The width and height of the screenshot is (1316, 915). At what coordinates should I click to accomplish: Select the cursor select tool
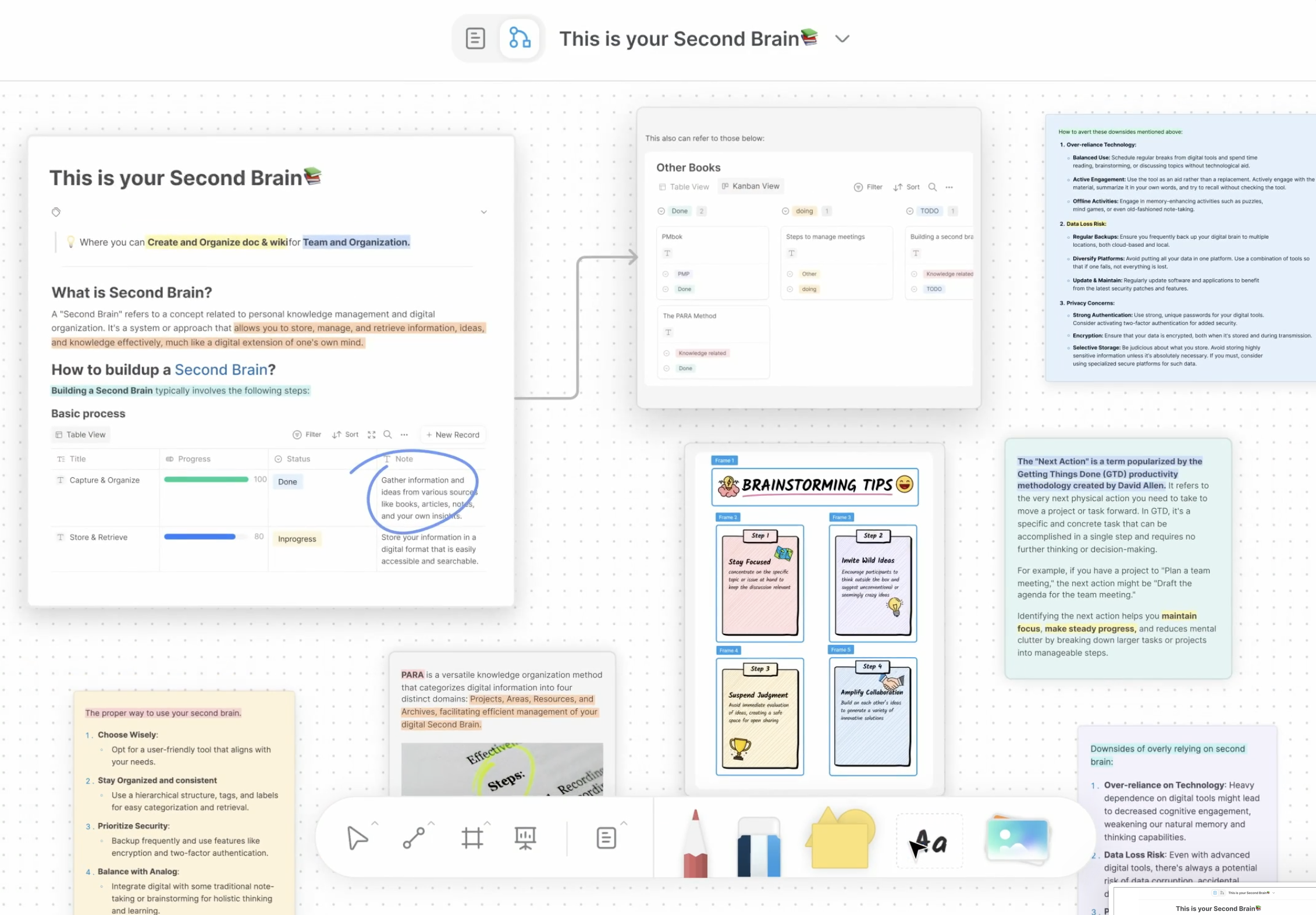pos(357,838)
